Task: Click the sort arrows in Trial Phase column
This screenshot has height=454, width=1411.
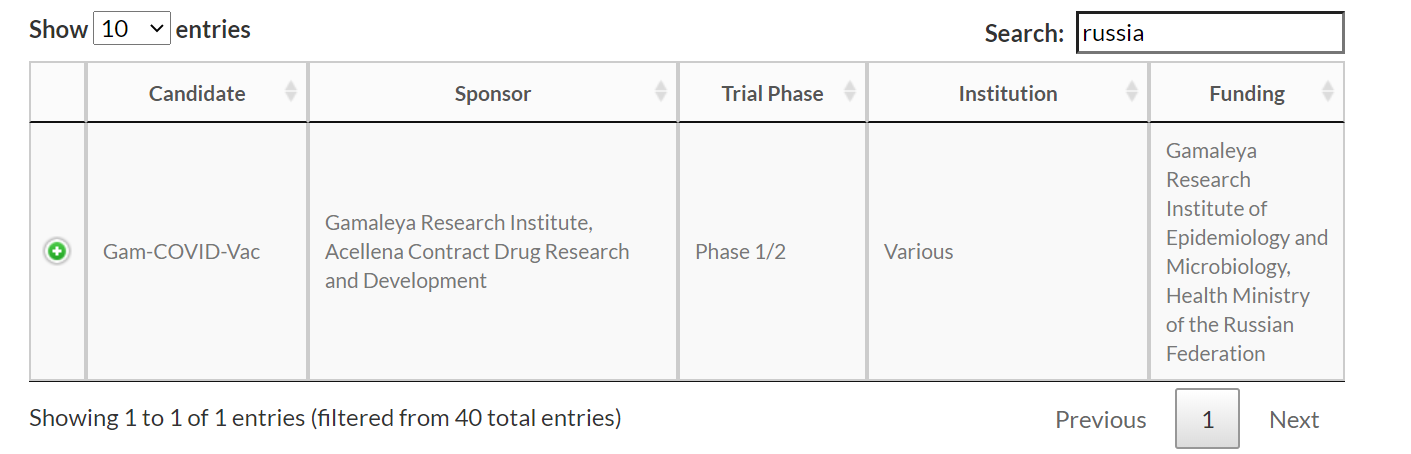Action: pos(850,92)
